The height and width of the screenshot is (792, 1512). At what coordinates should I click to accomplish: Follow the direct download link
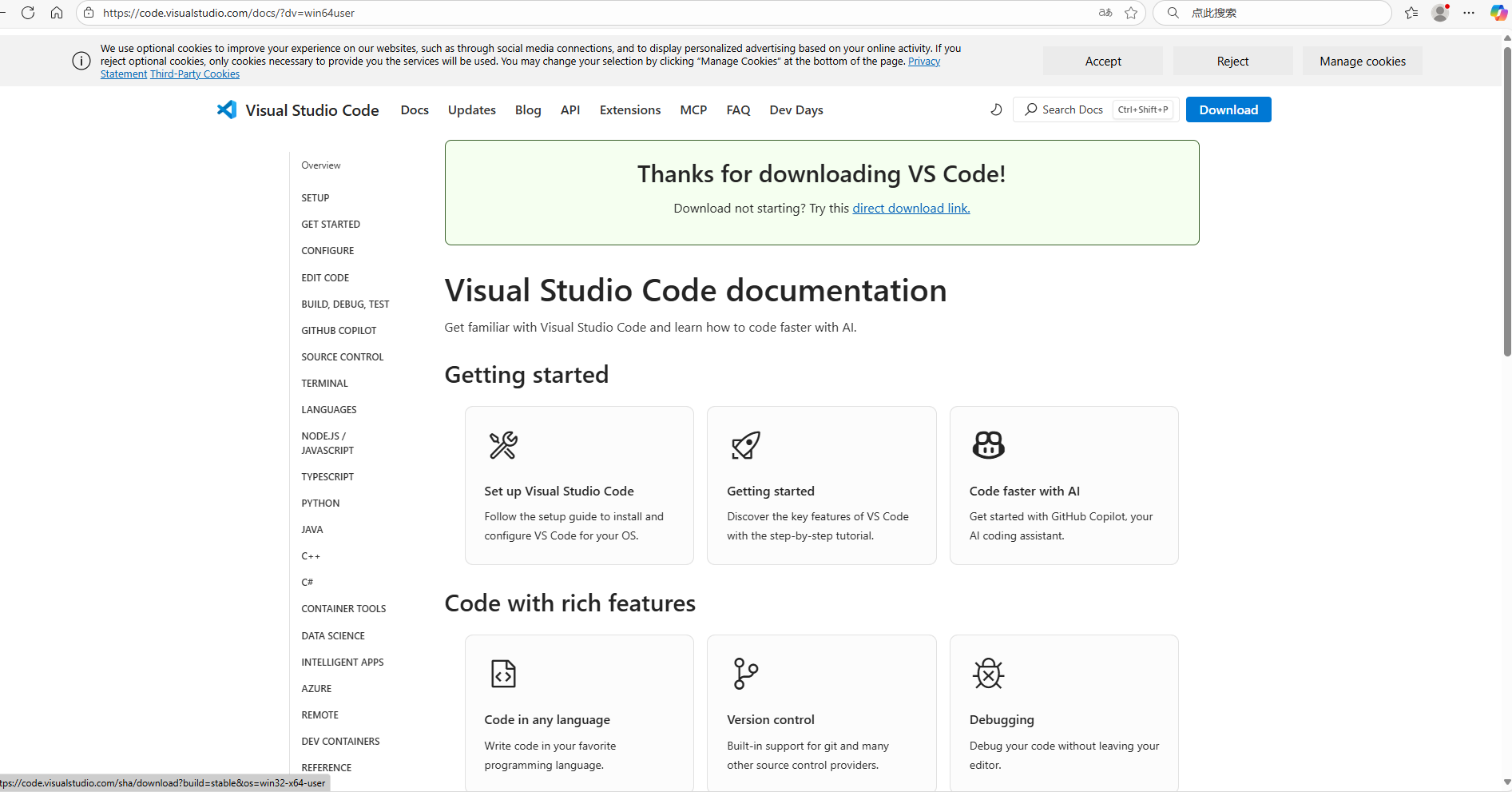[x=911, y=208]
